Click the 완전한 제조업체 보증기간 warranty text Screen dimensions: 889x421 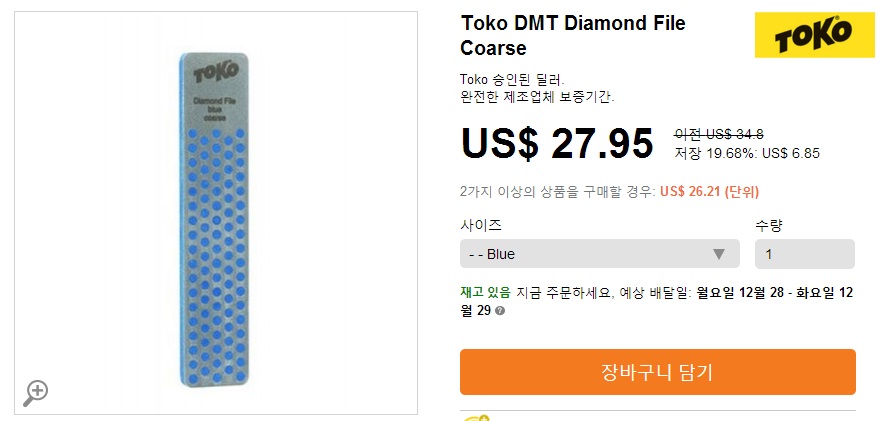coord(537,97)
